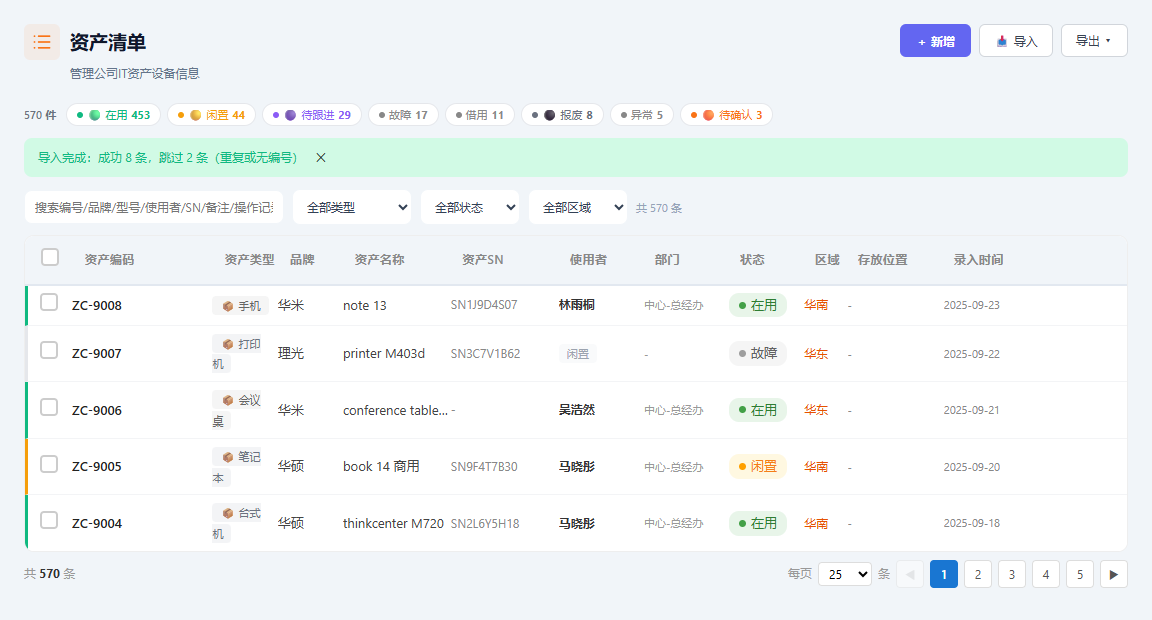Click the package icon in 台式机 type tag
Screen dimensions: 1152x620
pos(228,513)
